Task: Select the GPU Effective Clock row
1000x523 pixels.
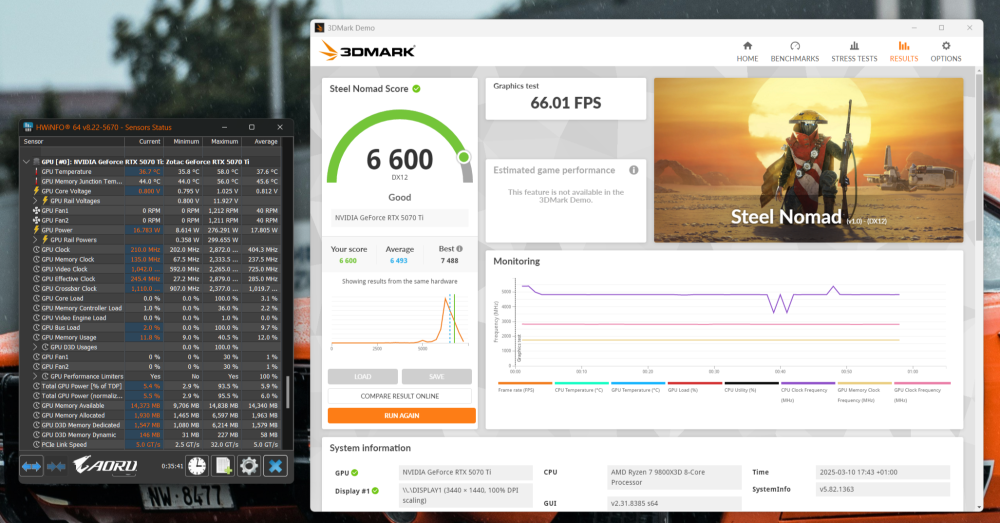Action: pos(151,279)
